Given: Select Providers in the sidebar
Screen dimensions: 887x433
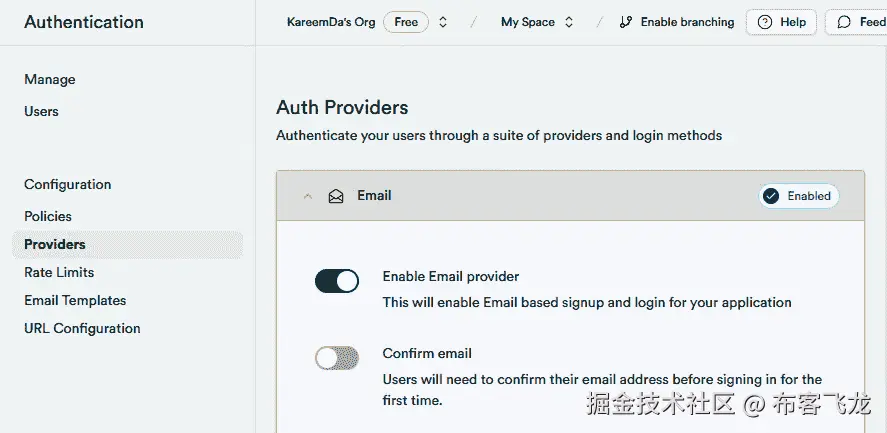Looking at the screenshot, I should (x=55, y=244).
